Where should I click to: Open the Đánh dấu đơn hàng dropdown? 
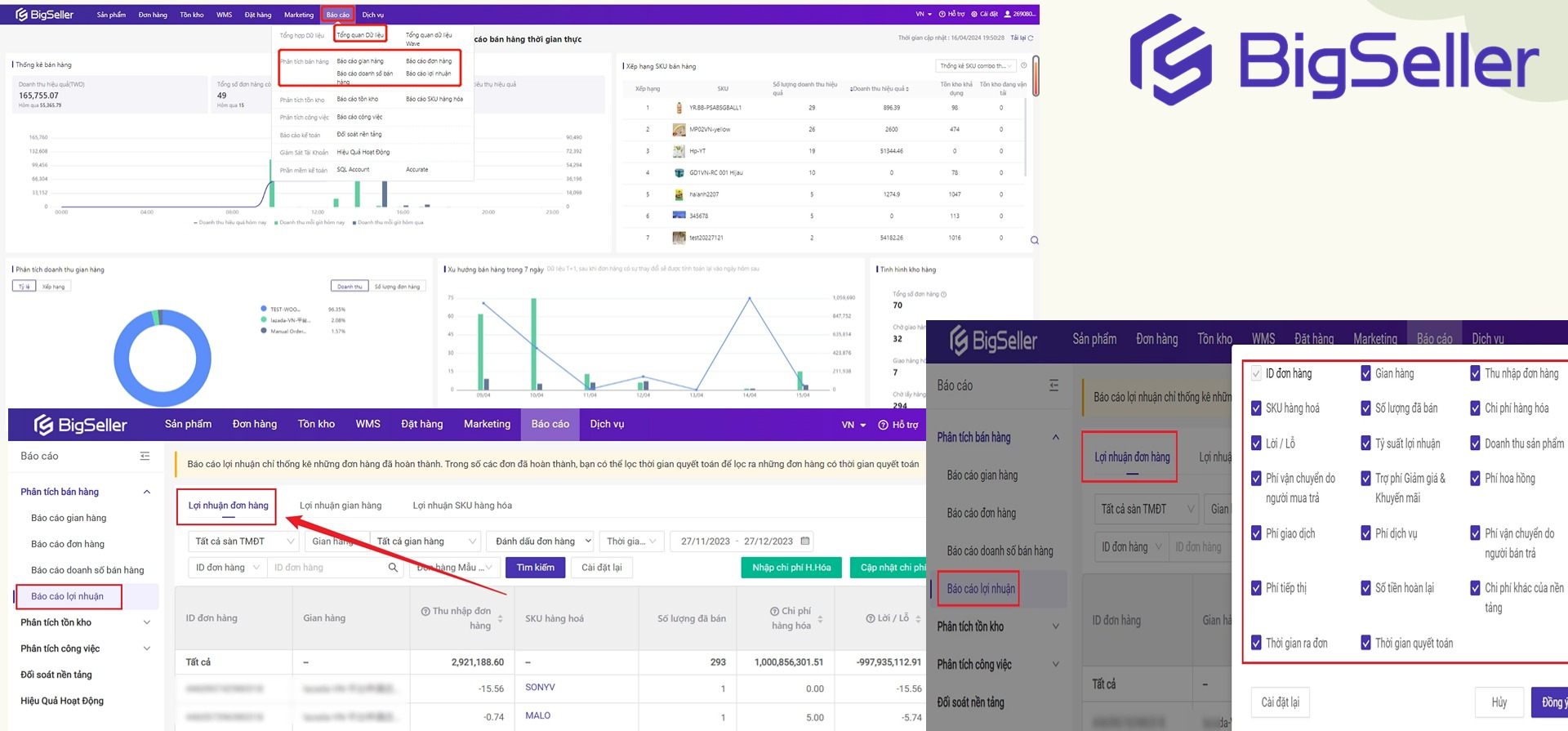pyautogui.click(x=542, y=542)
